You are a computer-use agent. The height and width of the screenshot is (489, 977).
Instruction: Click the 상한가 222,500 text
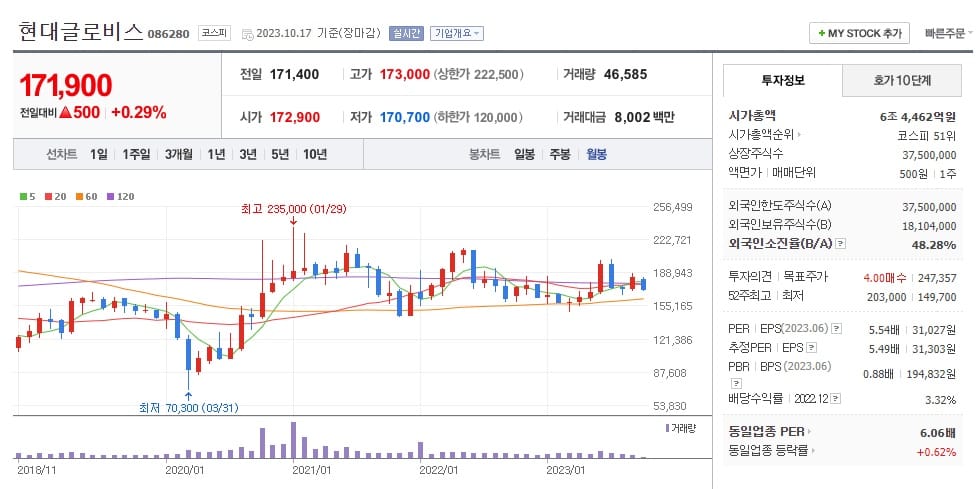click(x=478, y=74)
